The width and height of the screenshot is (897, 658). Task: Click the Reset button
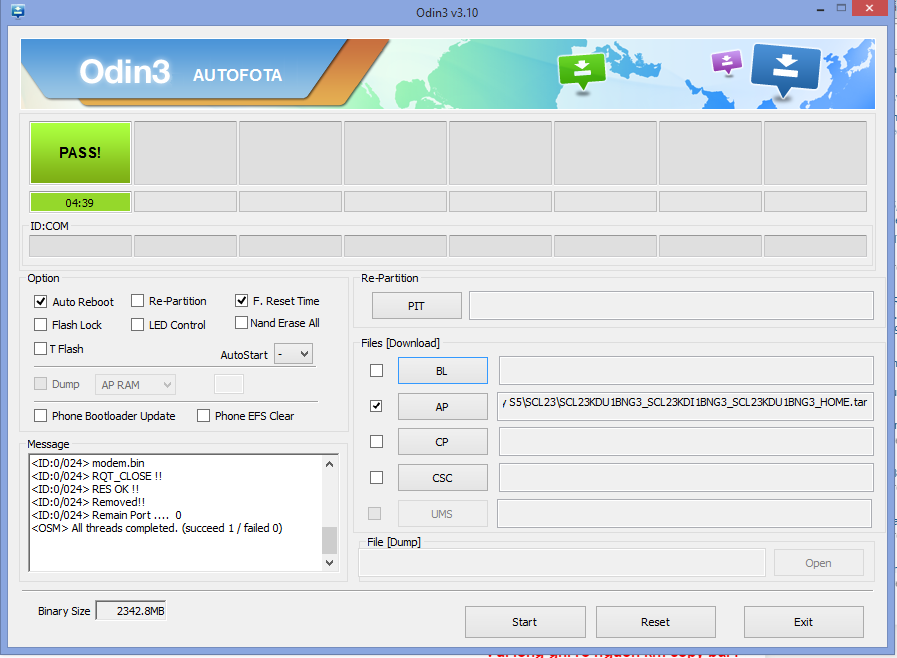656,622
